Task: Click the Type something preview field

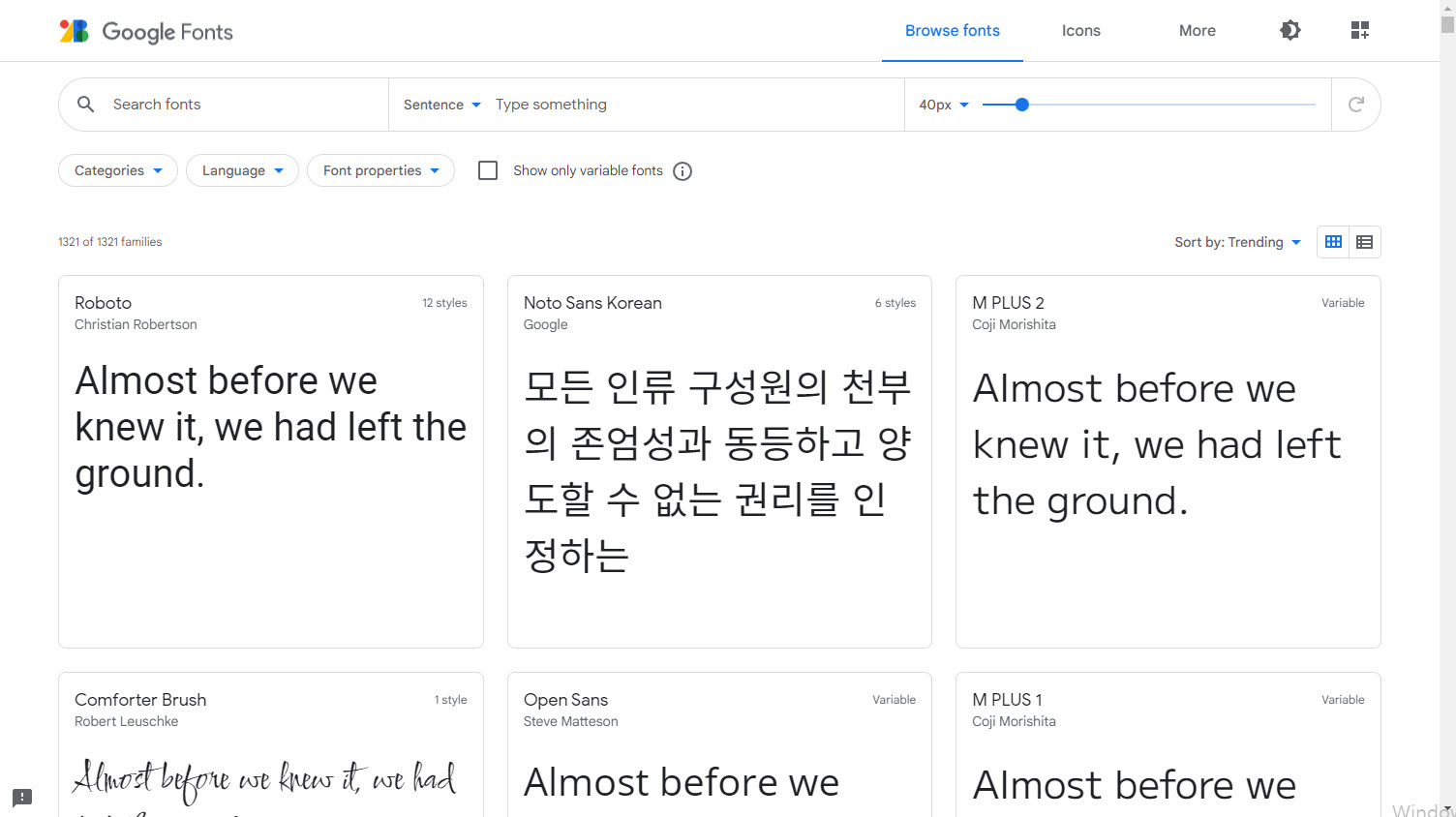Action: [x=693, y=105]
